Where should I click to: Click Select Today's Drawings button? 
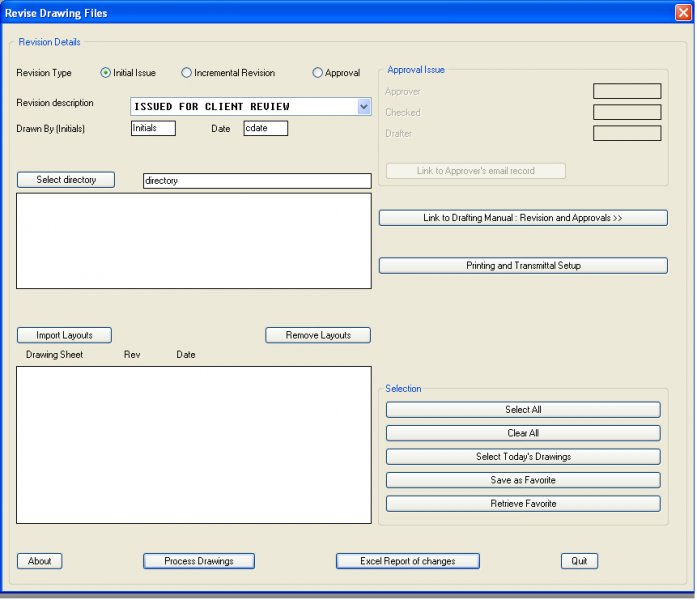pos(523,457)
